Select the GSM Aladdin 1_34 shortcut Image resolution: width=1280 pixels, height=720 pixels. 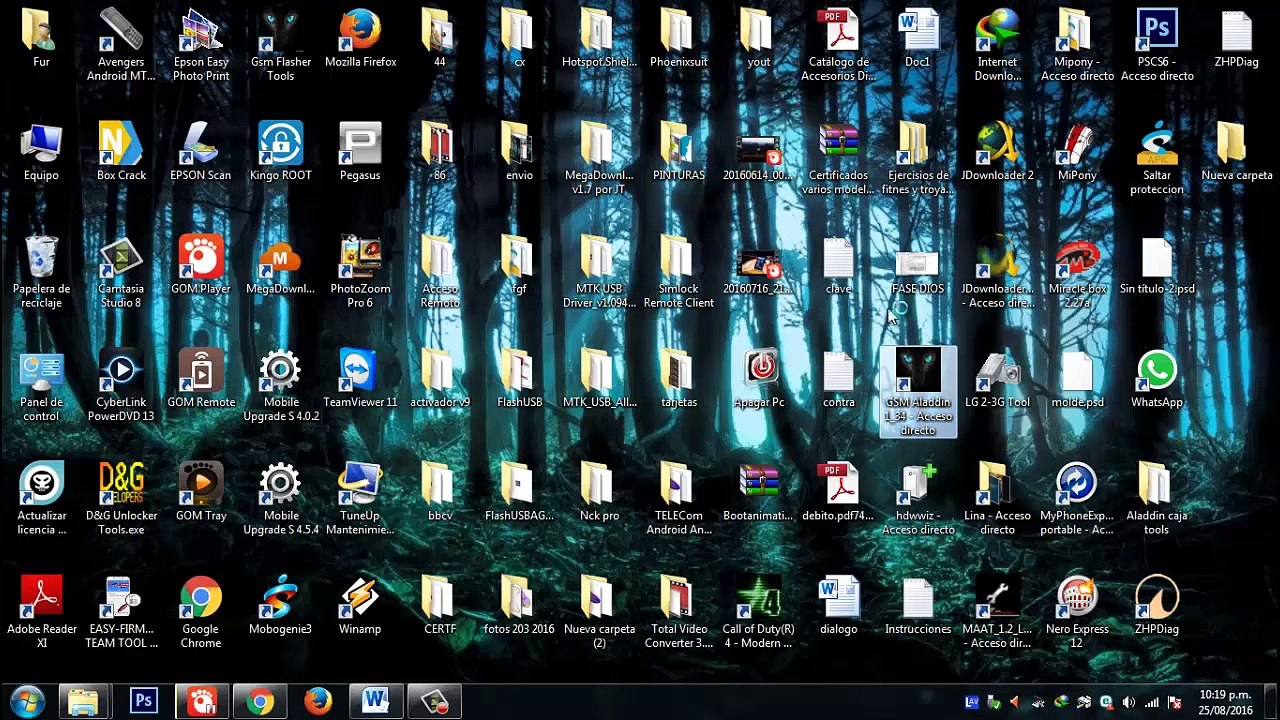coord(918,392)
